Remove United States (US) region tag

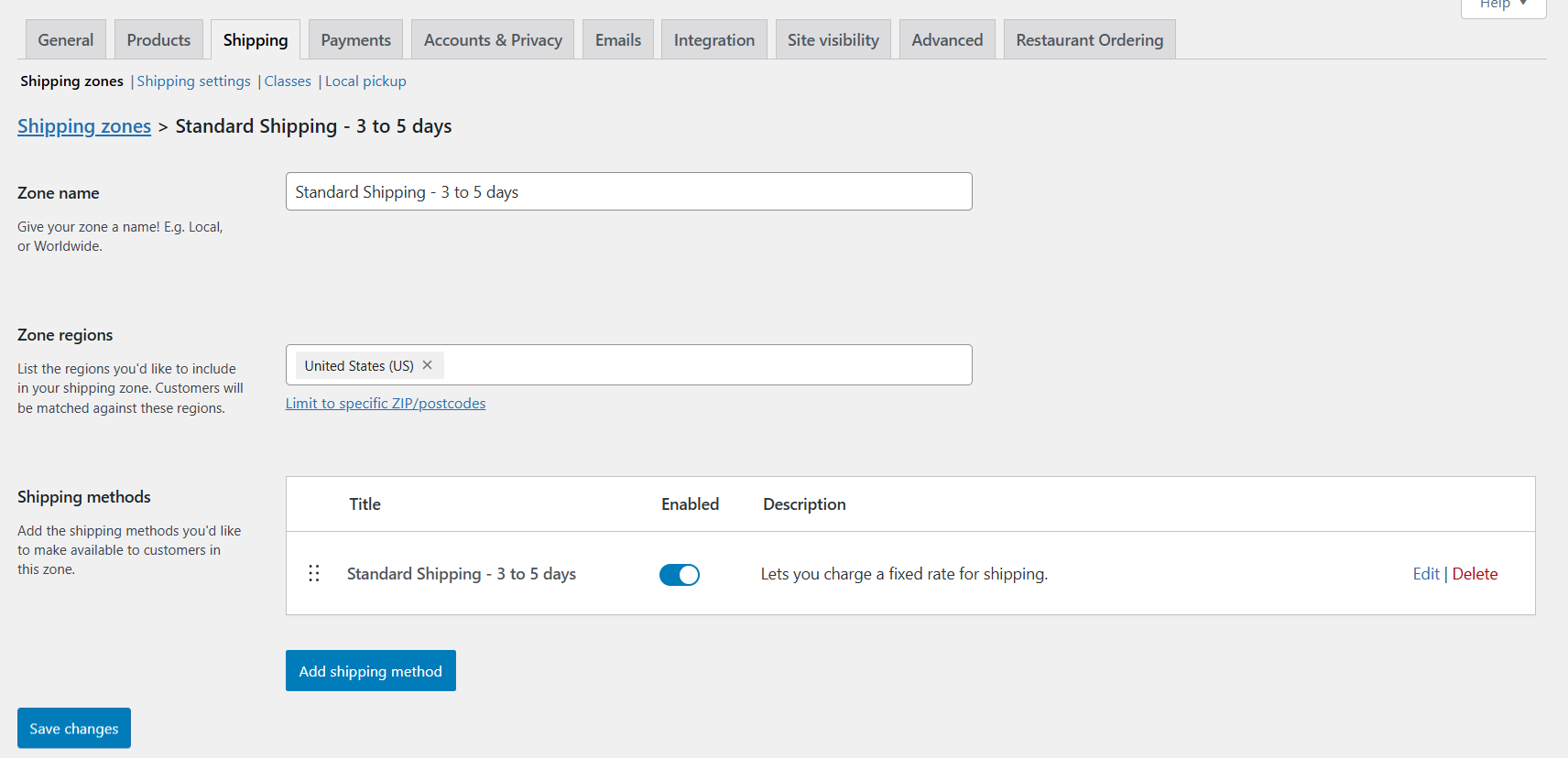click(x=427, y=365)
